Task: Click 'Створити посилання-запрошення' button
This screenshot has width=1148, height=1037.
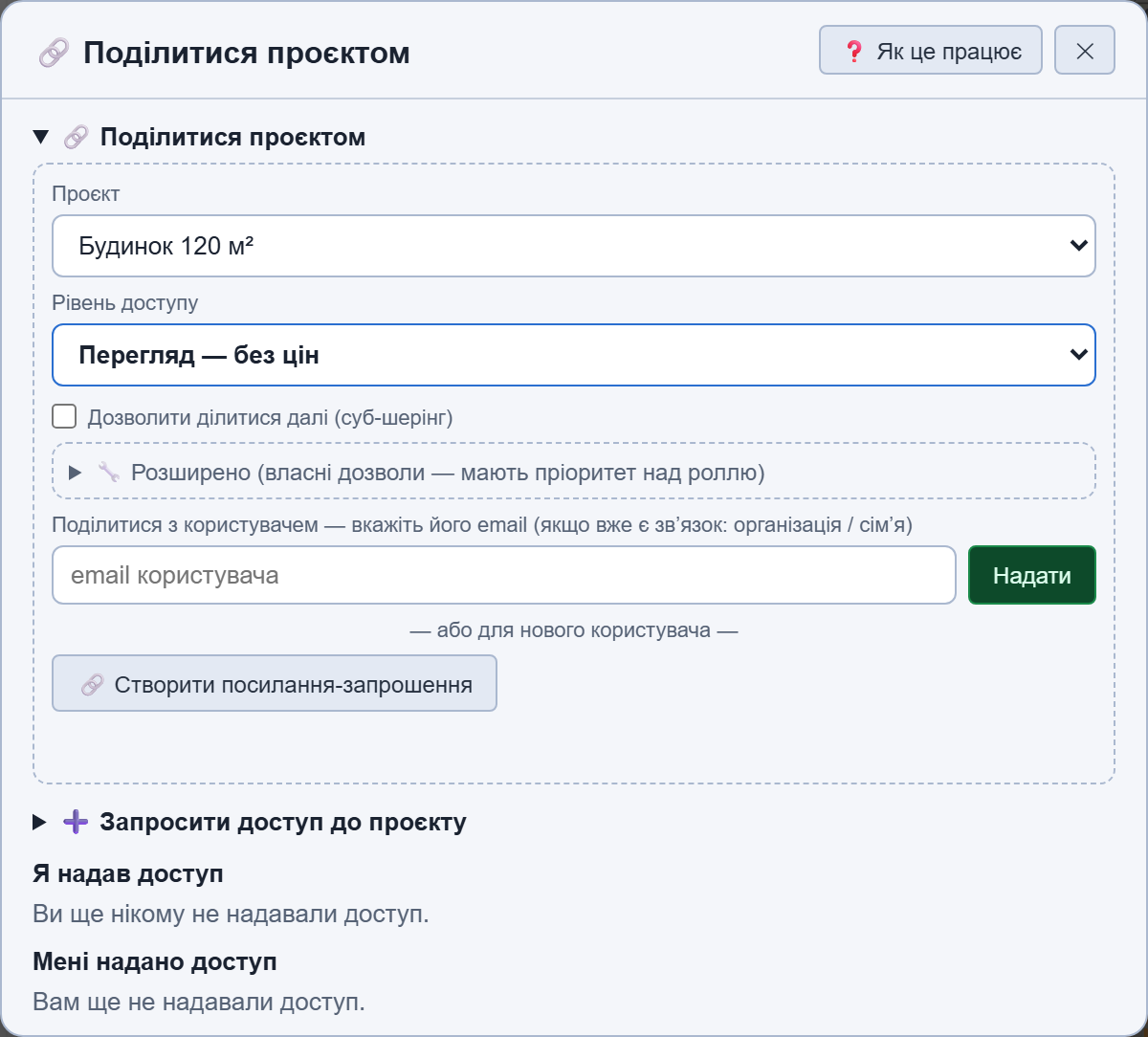Action: (x=275, y=683)
